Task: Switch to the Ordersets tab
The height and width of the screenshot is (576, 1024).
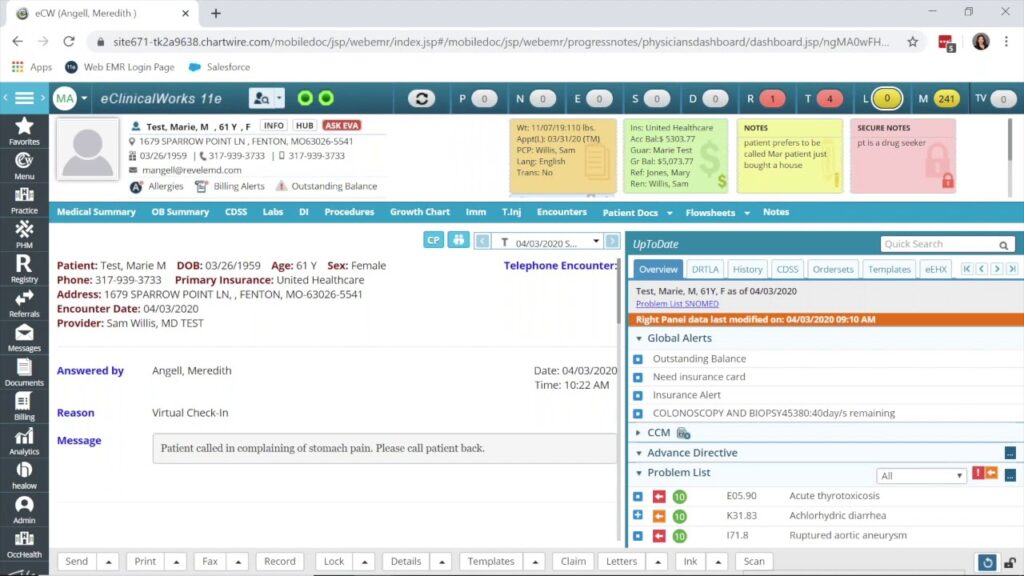Action: [x=833, y=269]
